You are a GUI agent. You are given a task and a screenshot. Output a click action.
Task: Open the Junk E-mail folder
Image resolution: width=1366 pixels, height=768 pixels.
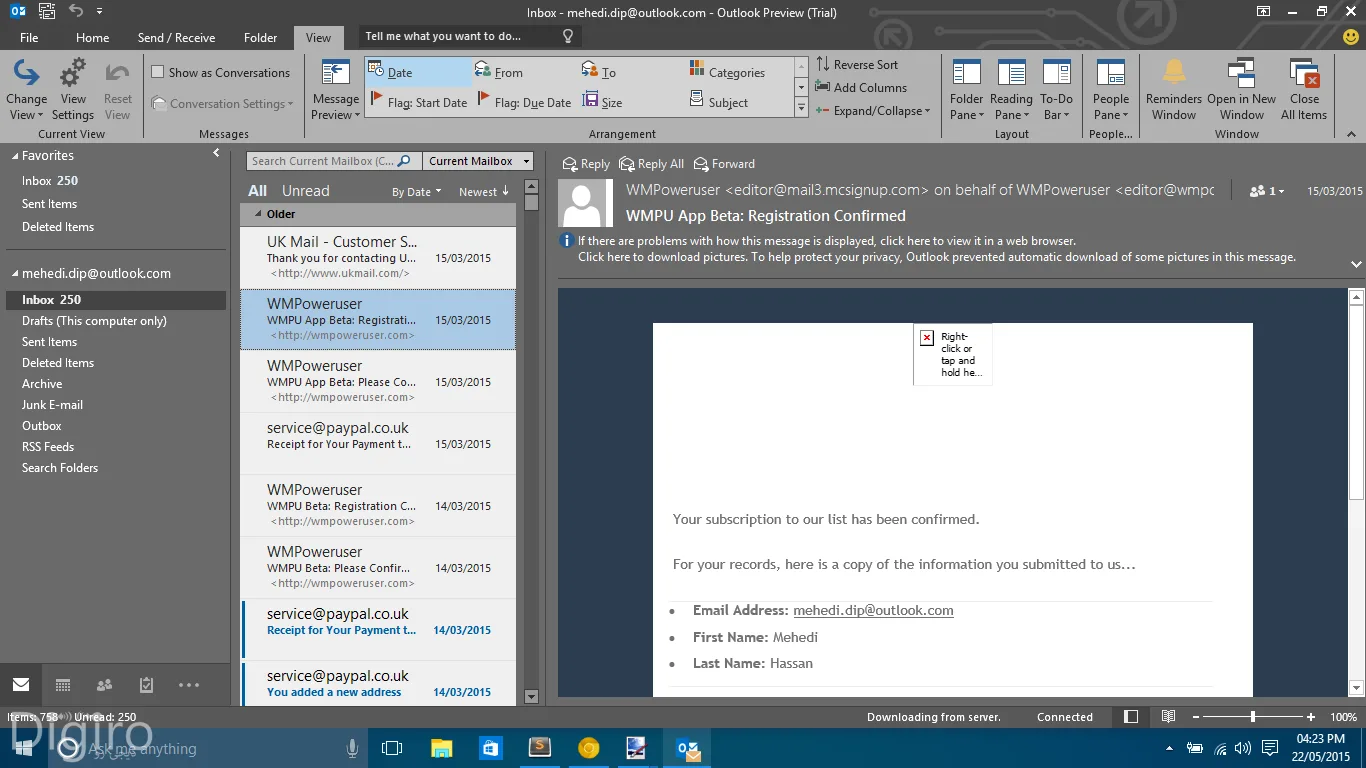click(x=52, y=405)
